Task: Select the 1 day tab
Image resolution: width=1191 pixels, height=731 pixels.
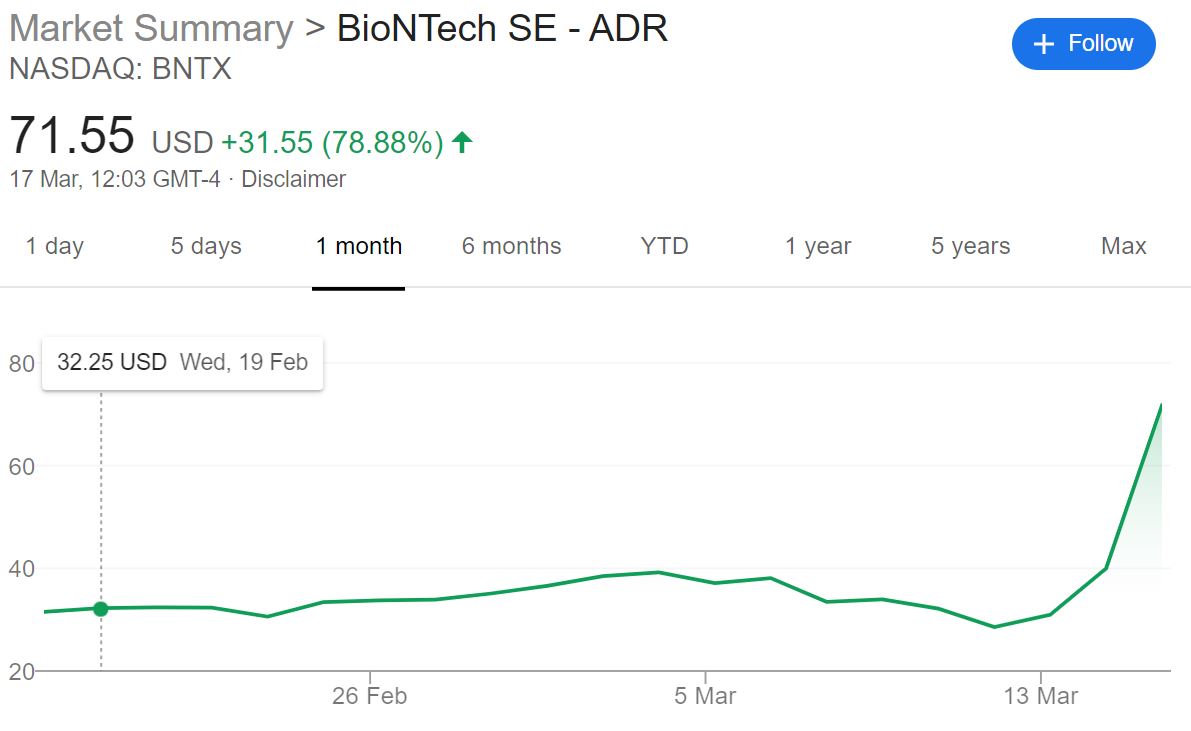Action: (x=55, y=246)
